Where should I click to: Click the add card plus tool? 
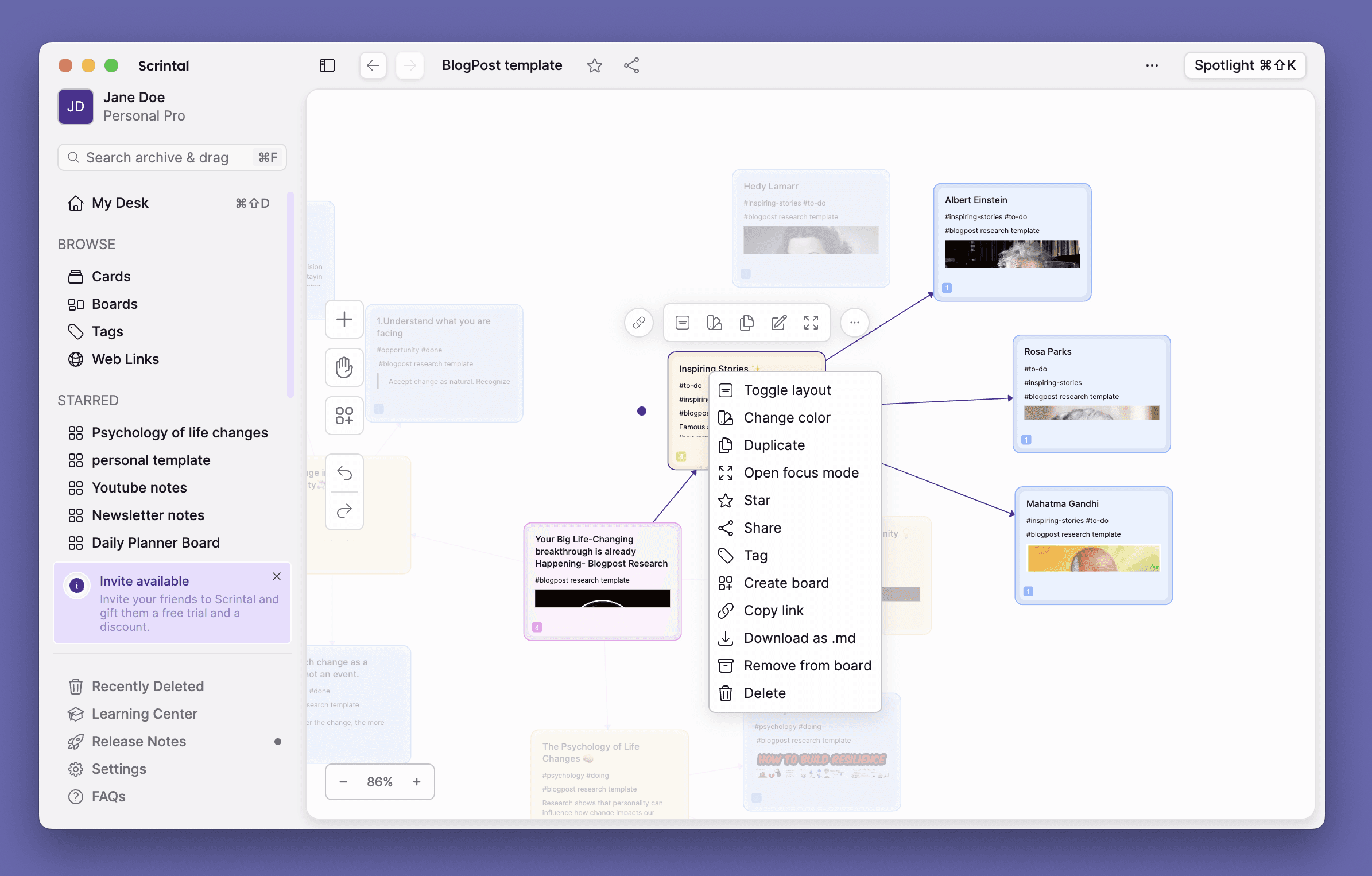(344, 319)
